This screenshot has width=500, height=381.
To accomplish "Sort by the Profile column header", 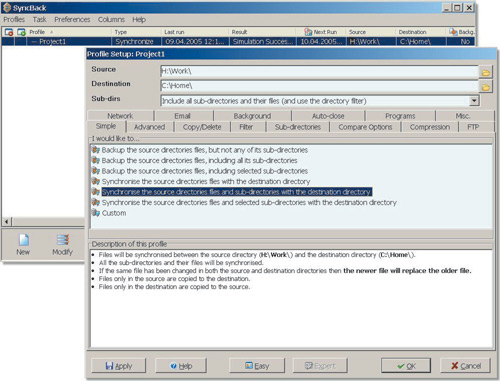I will (70, 32).
